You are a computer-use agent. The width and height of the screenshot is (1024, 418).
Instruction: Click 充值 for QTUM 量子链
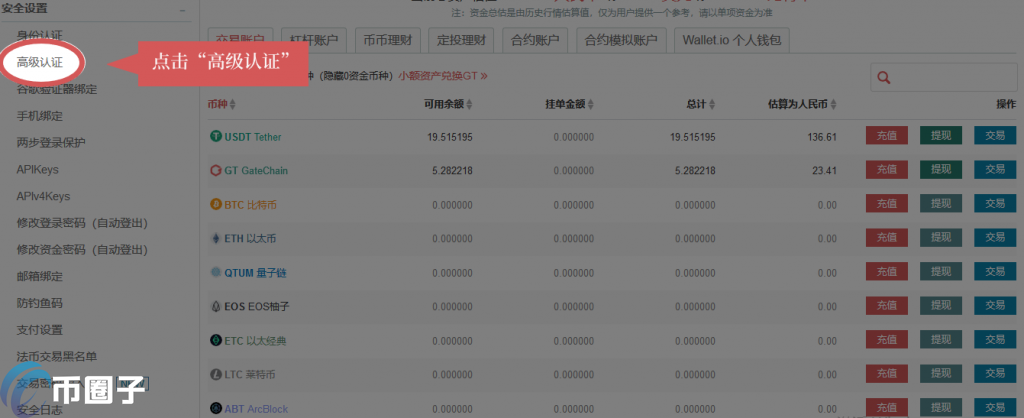pyautogui.click(x=886, y=272)
